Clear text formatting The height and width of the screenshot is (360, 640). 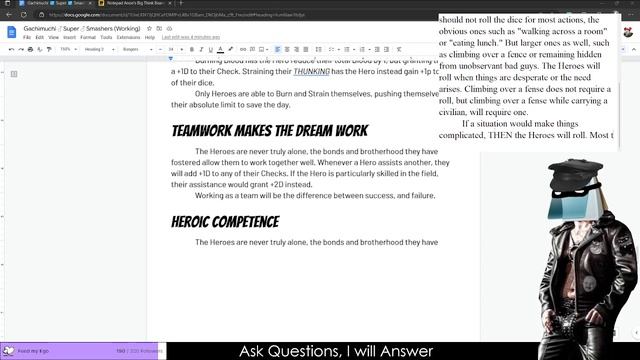399,49
